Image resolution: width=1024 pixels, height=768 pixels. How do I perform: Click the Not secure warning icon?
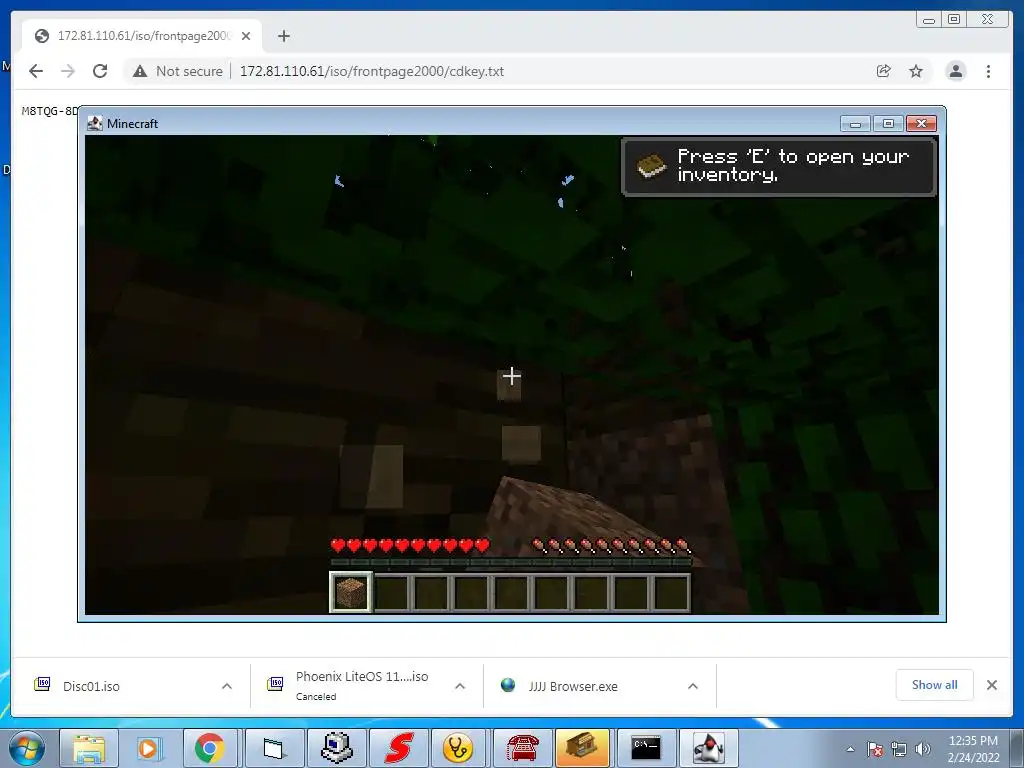(140, 71)
